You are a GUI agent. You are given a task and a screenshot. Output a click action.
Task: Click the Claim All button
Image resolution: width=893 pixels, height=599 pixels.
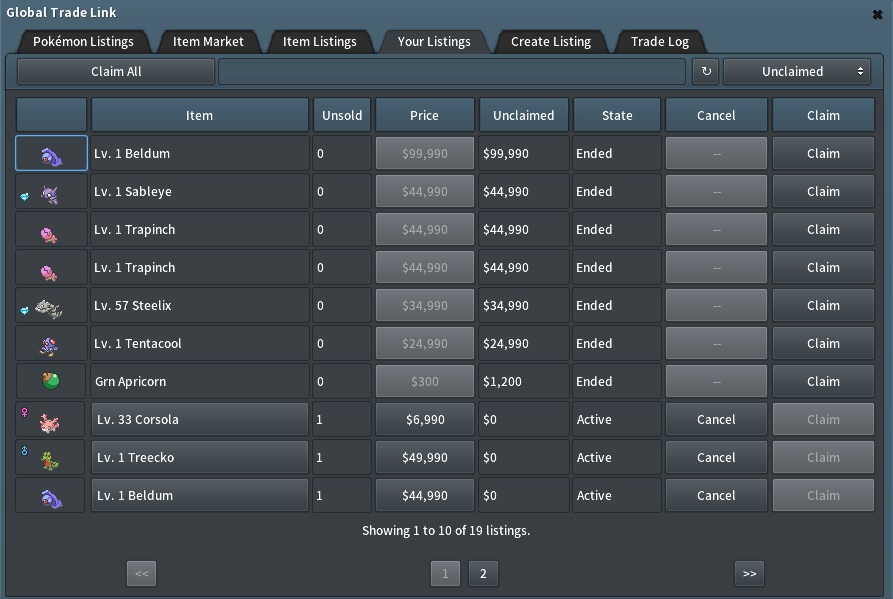[x=116, y=72]
